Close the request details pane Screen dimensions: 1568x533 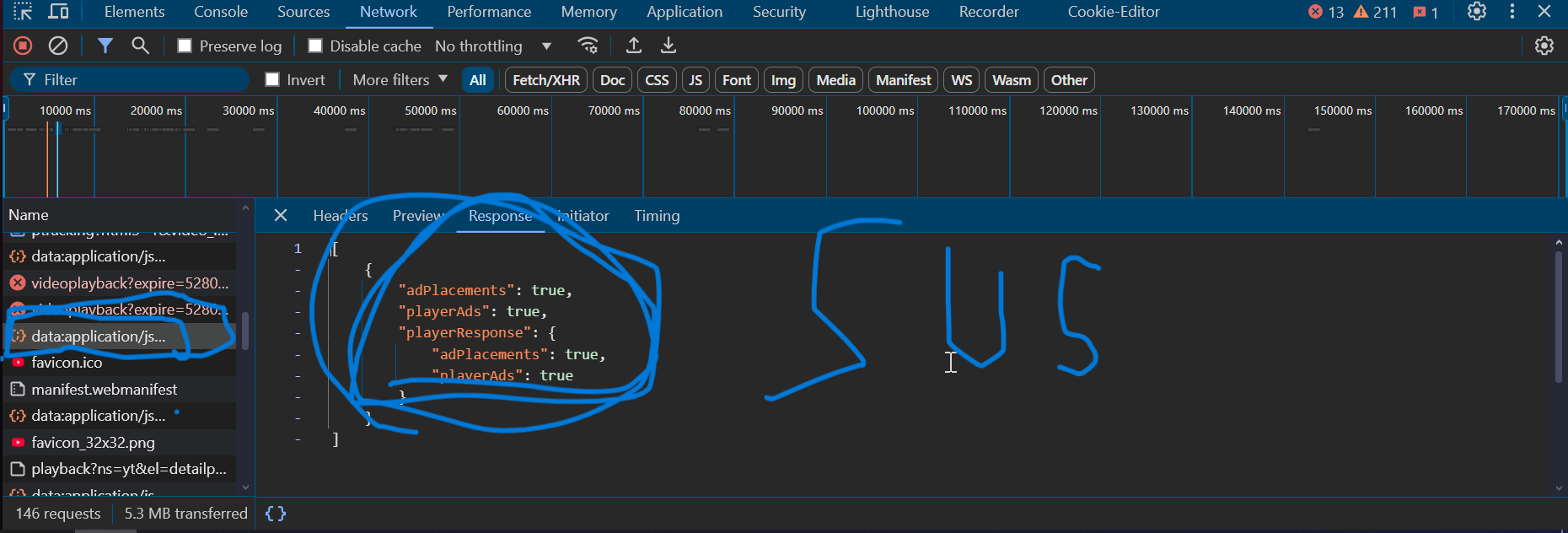(x=281, y=216)
